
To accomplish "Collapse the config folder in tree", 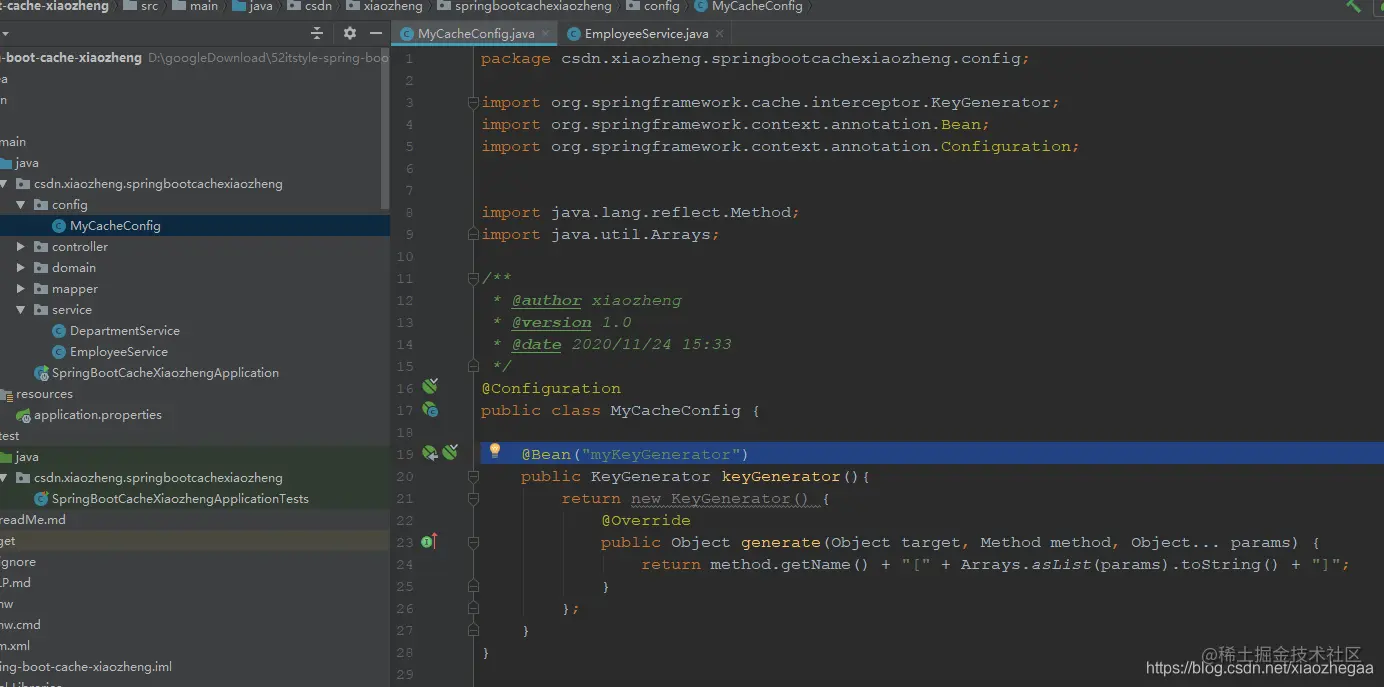I will pos(21,204).
